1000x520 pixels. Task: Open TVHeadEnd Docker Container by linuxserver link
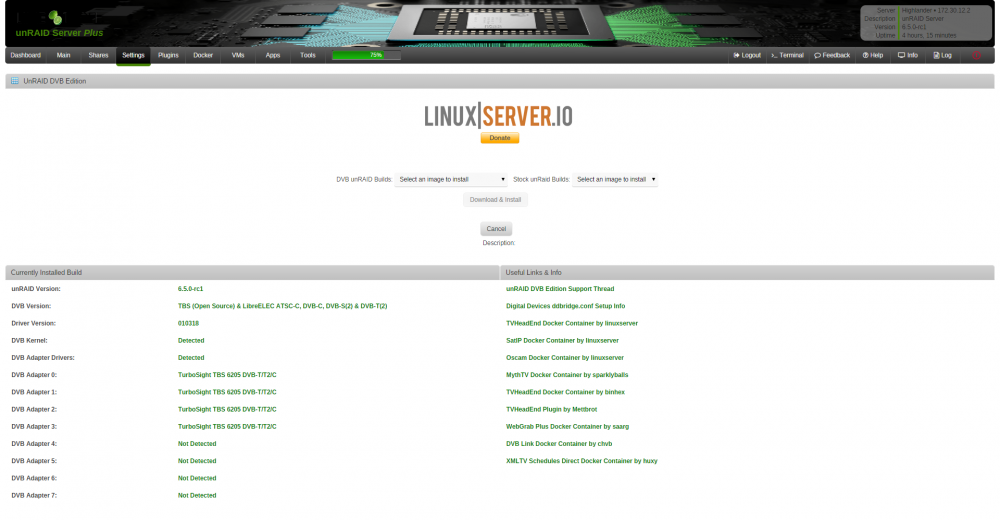(571, 323)
